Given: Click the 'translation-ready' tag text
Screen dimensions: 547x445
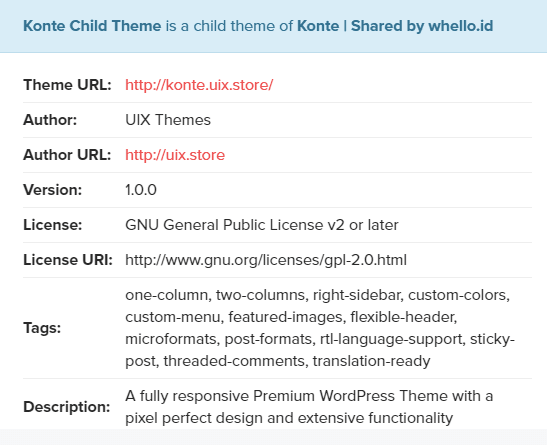Looking at the screenshot, I should tap(371, 361).
